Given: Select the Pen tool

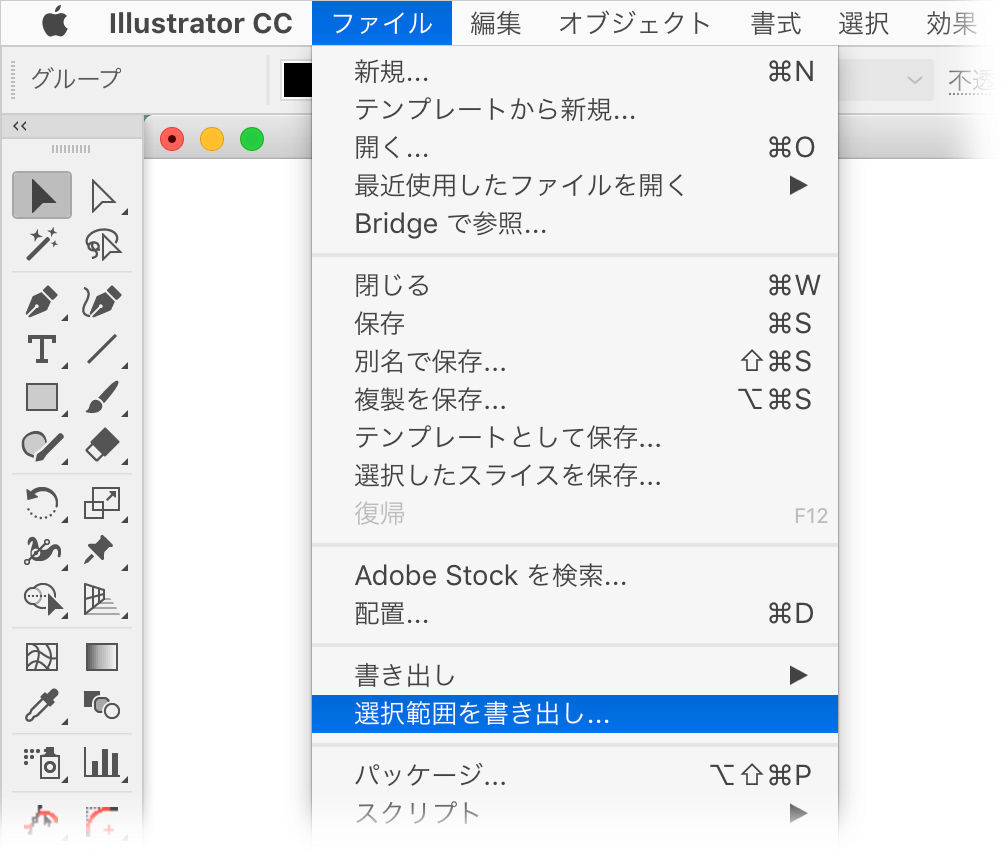Looking at the screenshot, I should tap(42, 301).
